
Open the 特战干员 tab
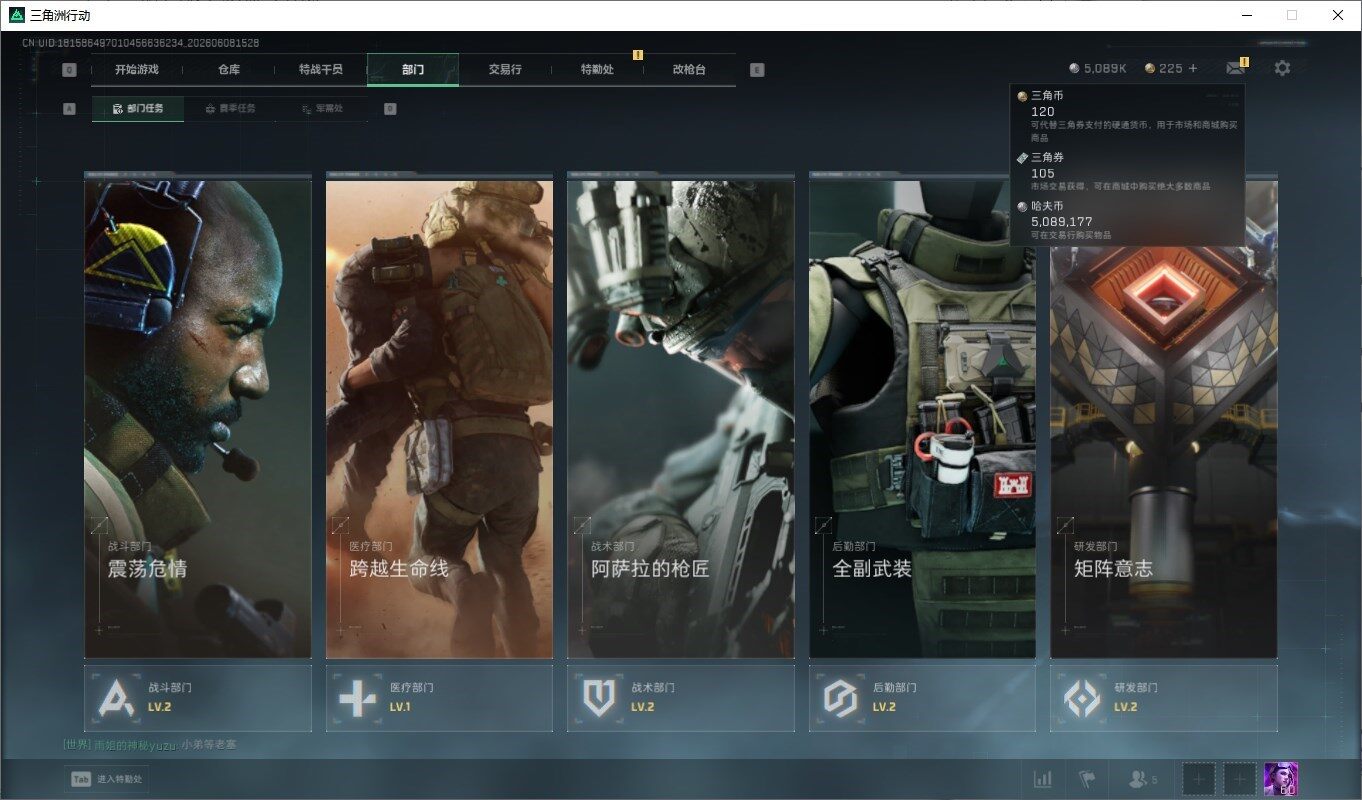321,69
